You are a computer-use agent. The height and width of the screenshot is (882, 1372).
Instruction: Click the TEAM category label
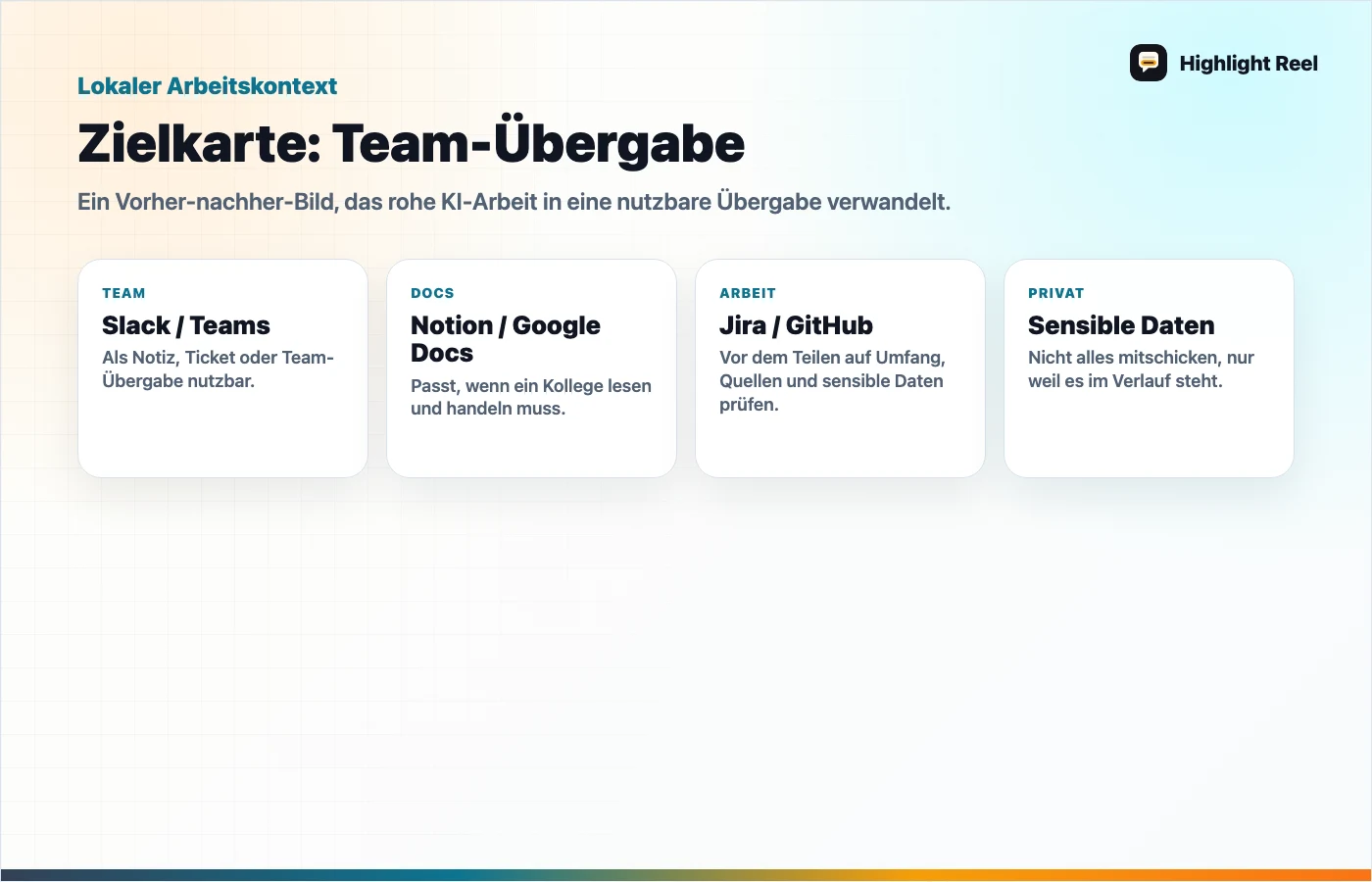123,293
